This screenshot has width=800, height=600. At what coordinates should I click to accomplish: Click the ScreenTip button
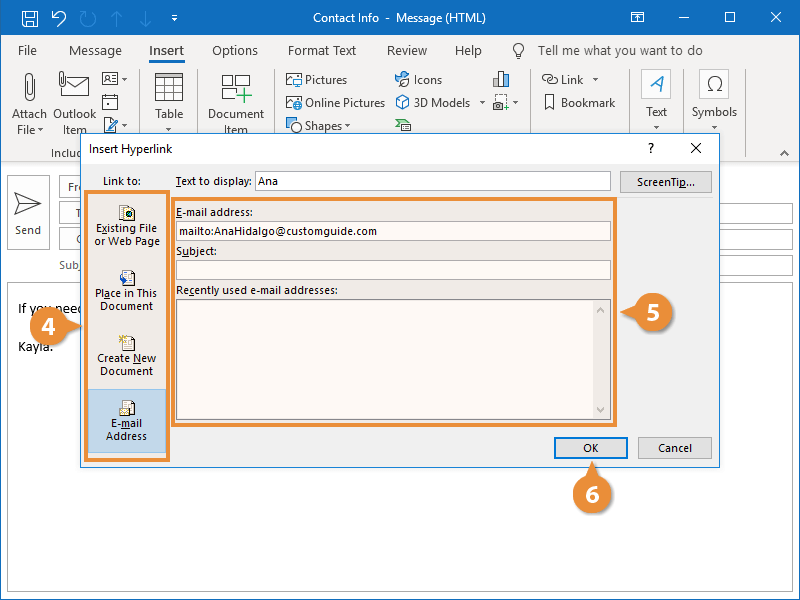(665, 182)
